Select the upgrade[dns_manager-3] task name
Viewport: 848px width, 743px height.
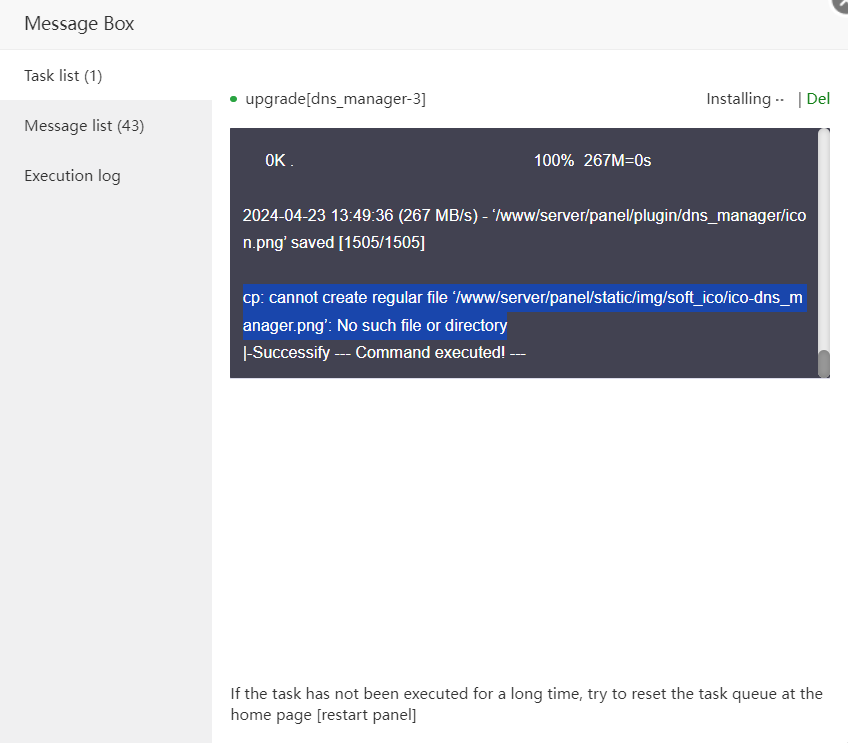pyautogui.click(x=335, y=99)
